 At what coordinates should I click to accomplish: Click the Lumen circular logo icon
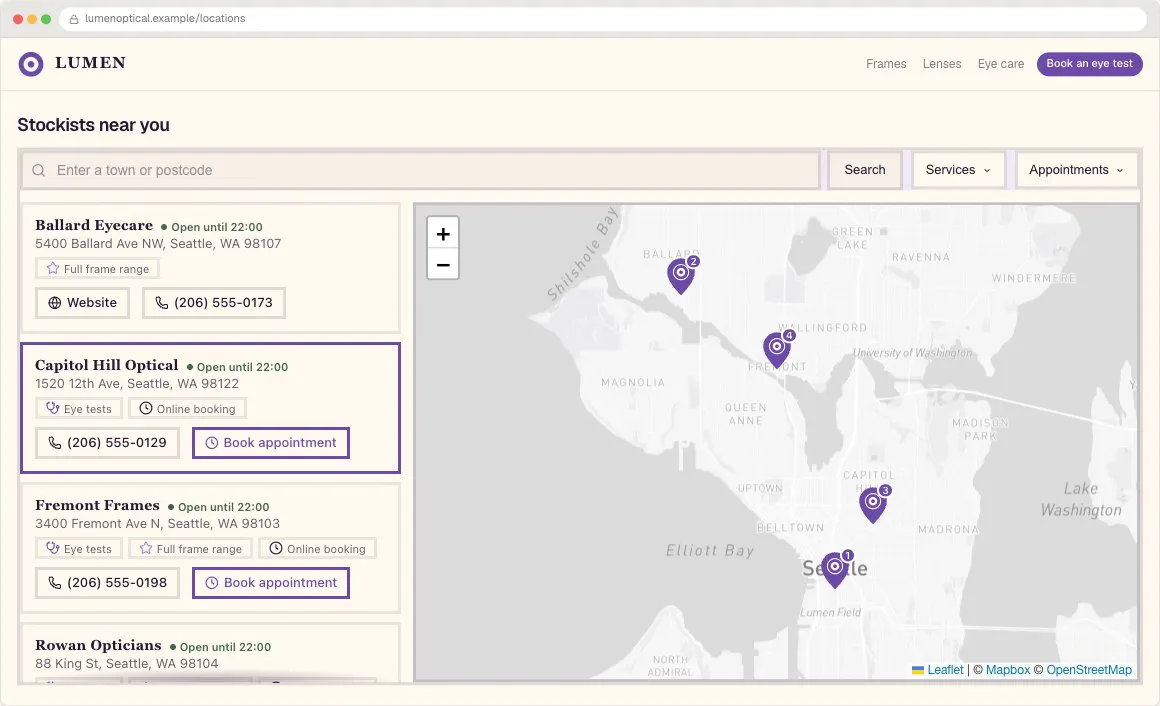[30, 64]
